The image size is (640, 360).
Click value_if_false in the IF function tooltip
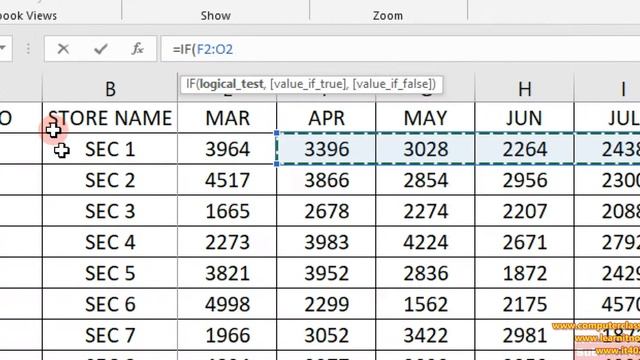(392, 84)
